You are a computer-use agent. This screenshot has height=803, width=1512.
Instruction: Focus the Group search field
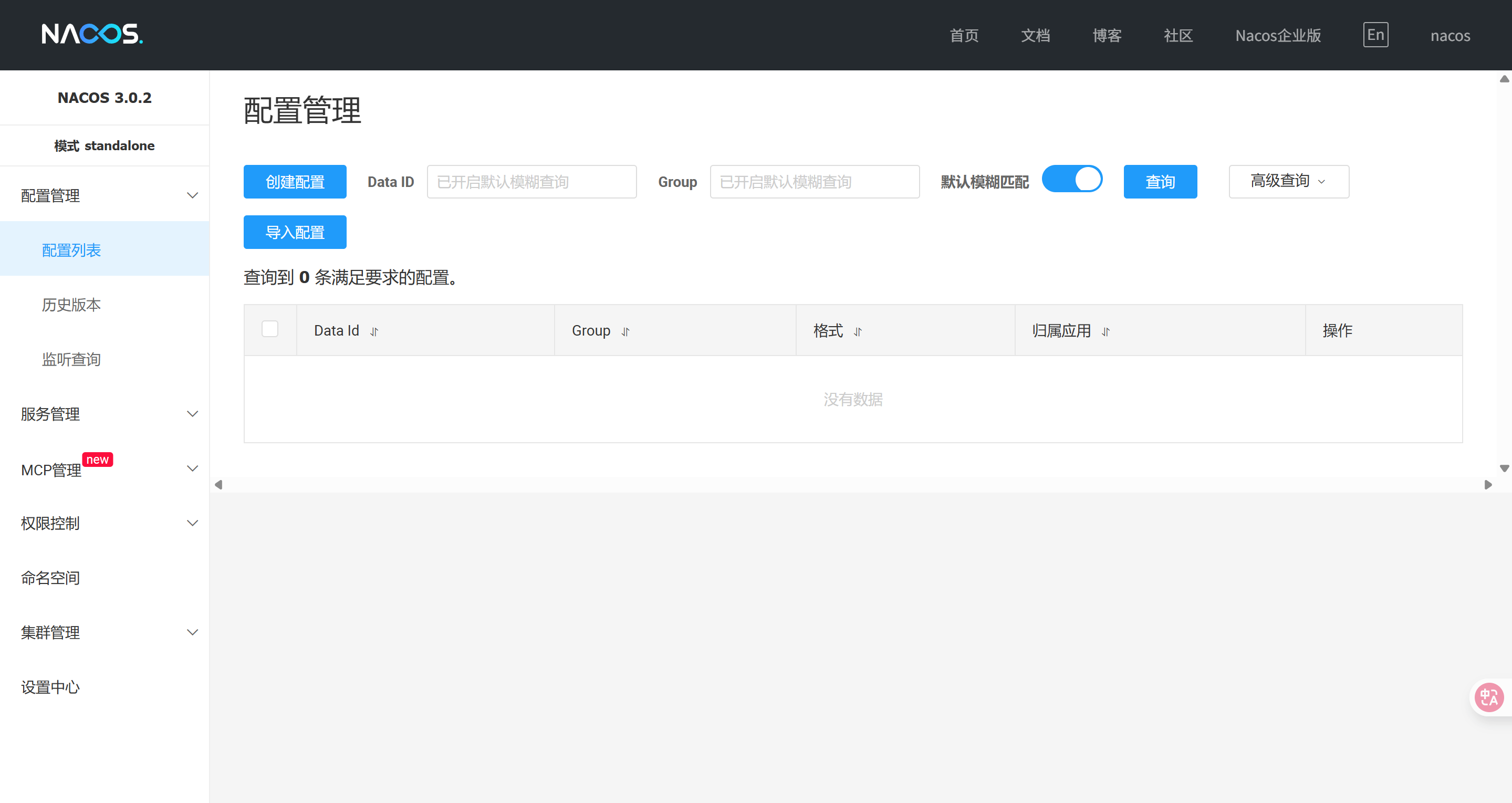pos(814,181)
